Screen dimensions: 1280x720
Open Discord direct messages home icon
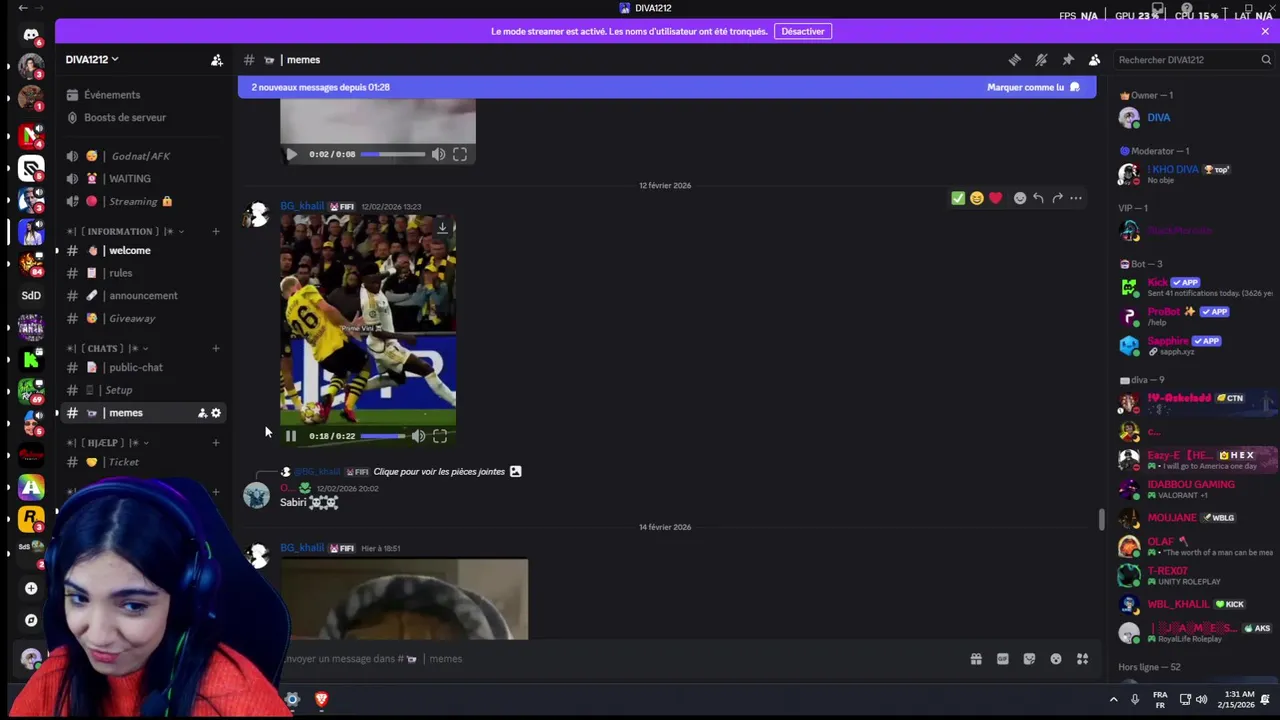[x=31, y=35]
